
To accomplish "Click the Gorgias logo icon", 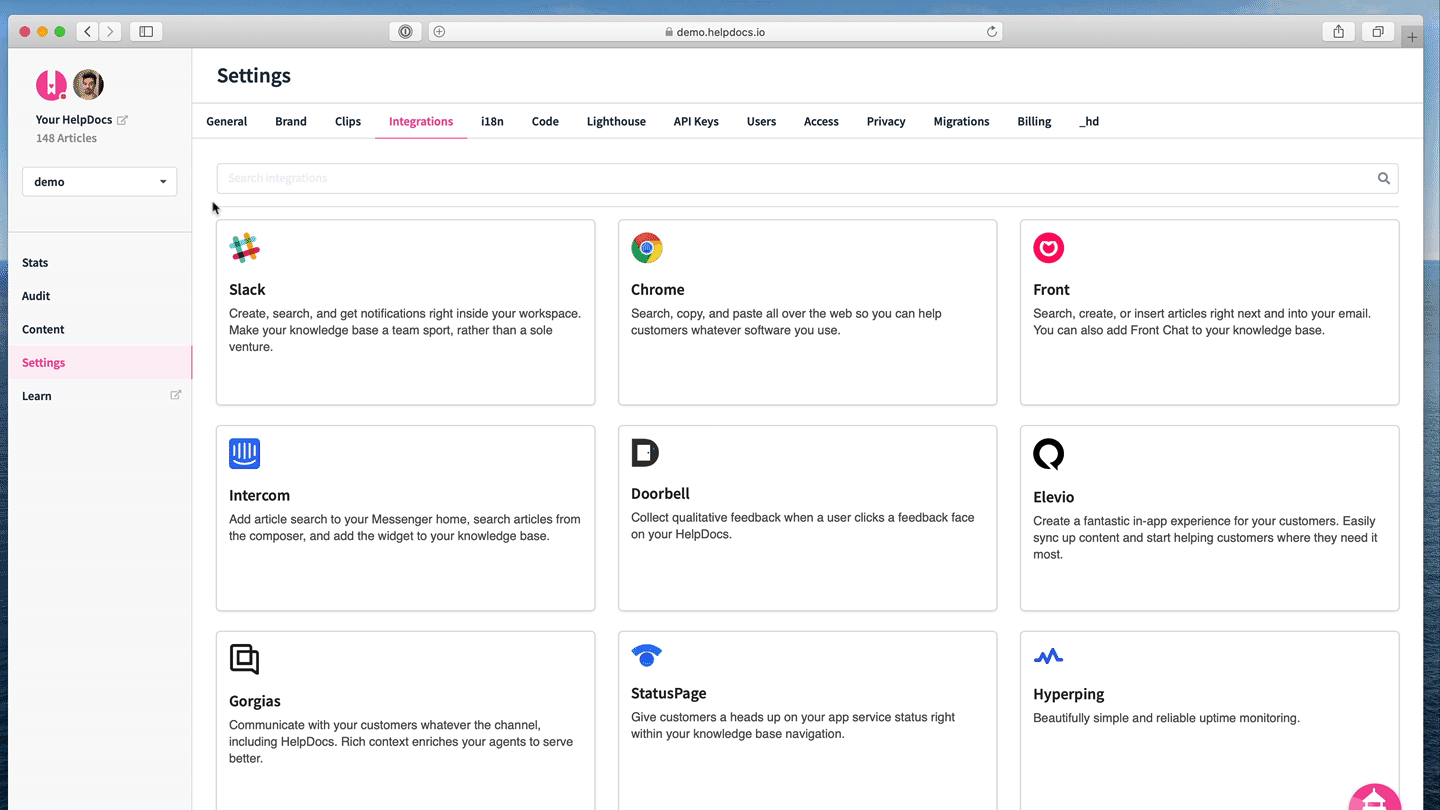I will coord(244,659).
